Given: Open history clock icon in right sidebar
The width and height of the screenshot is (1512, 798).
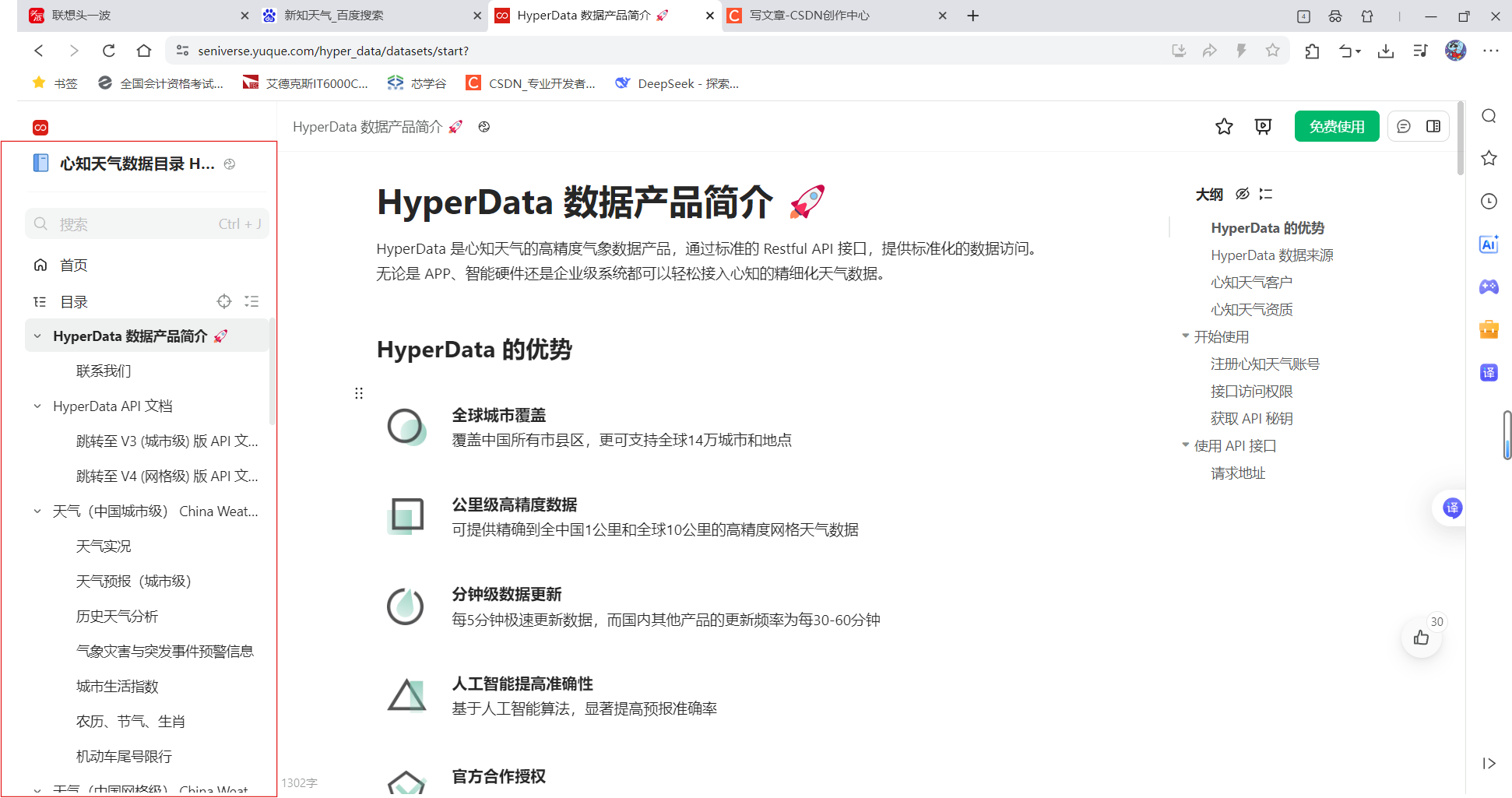Looking at the screenshot, I should pos(1489,201).
